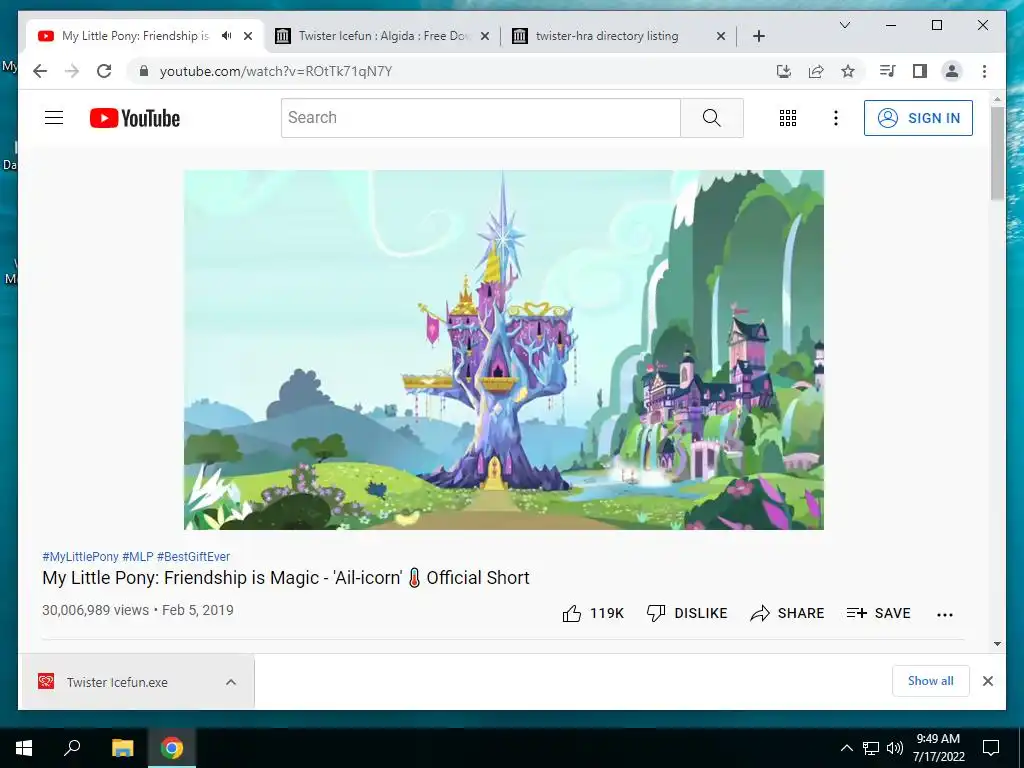Image resolution: width=1024 pixels, height=768 pixels.
Task: Bookmark this tab with the star
Action: pos(848,71)
